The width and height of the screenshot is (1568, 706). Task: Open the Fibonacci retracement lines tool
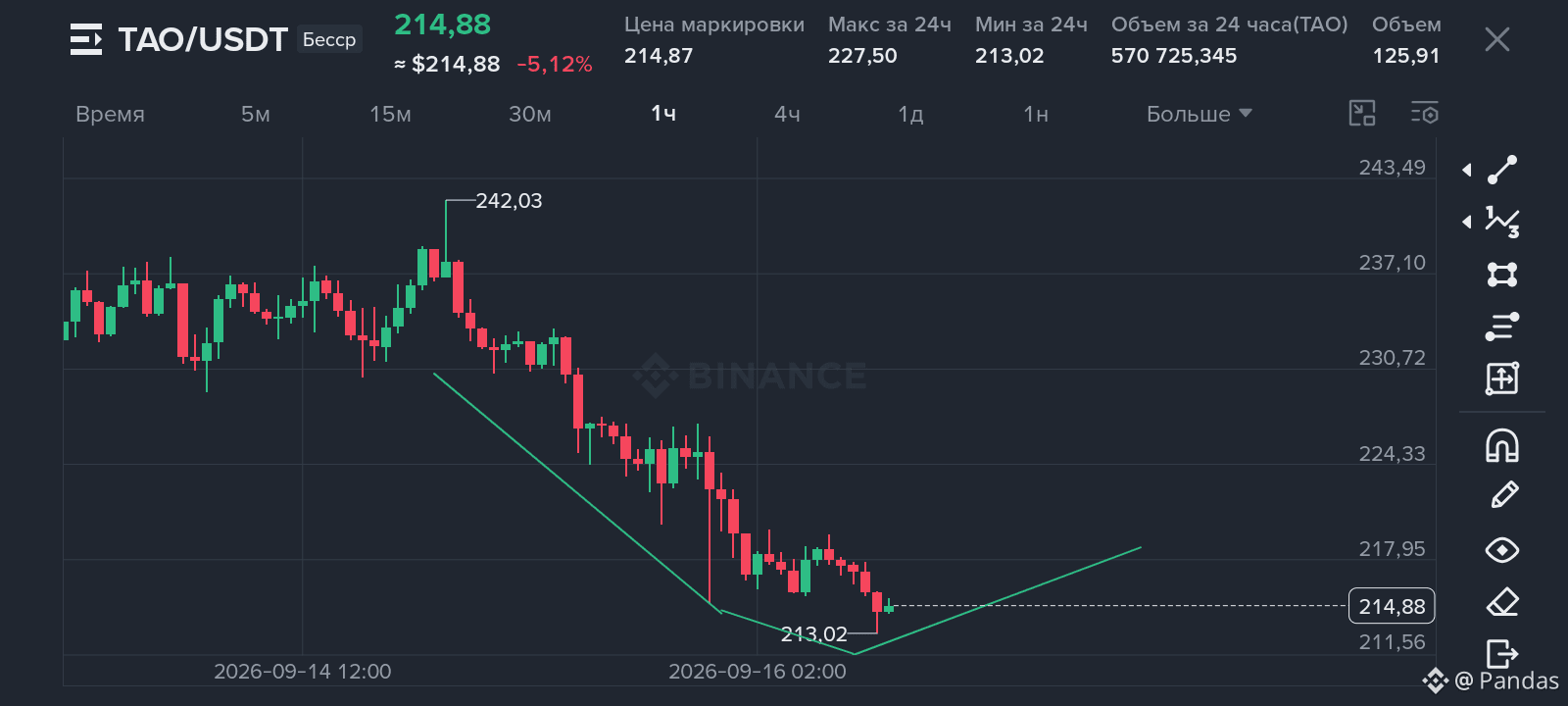click(1502, 326)
